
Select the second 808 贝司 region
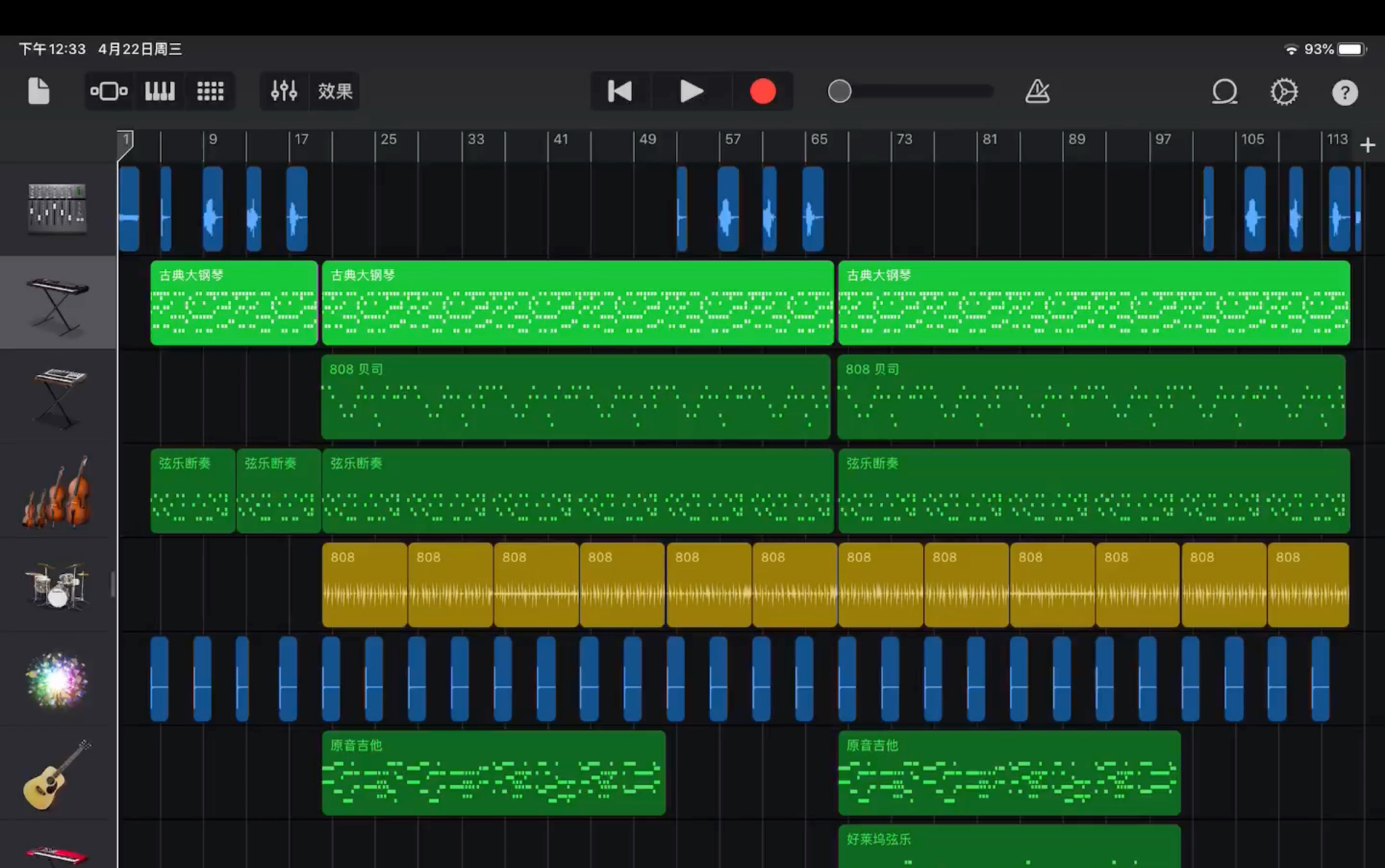click(1091, 397)
